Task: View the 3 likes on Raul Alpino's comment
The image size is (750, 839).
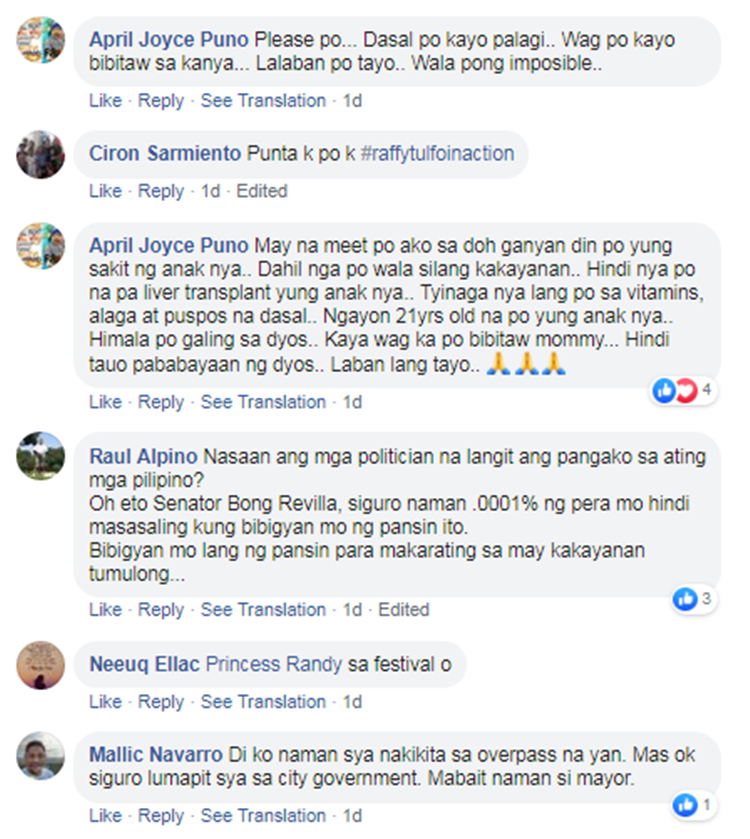Action: [694, 599]
